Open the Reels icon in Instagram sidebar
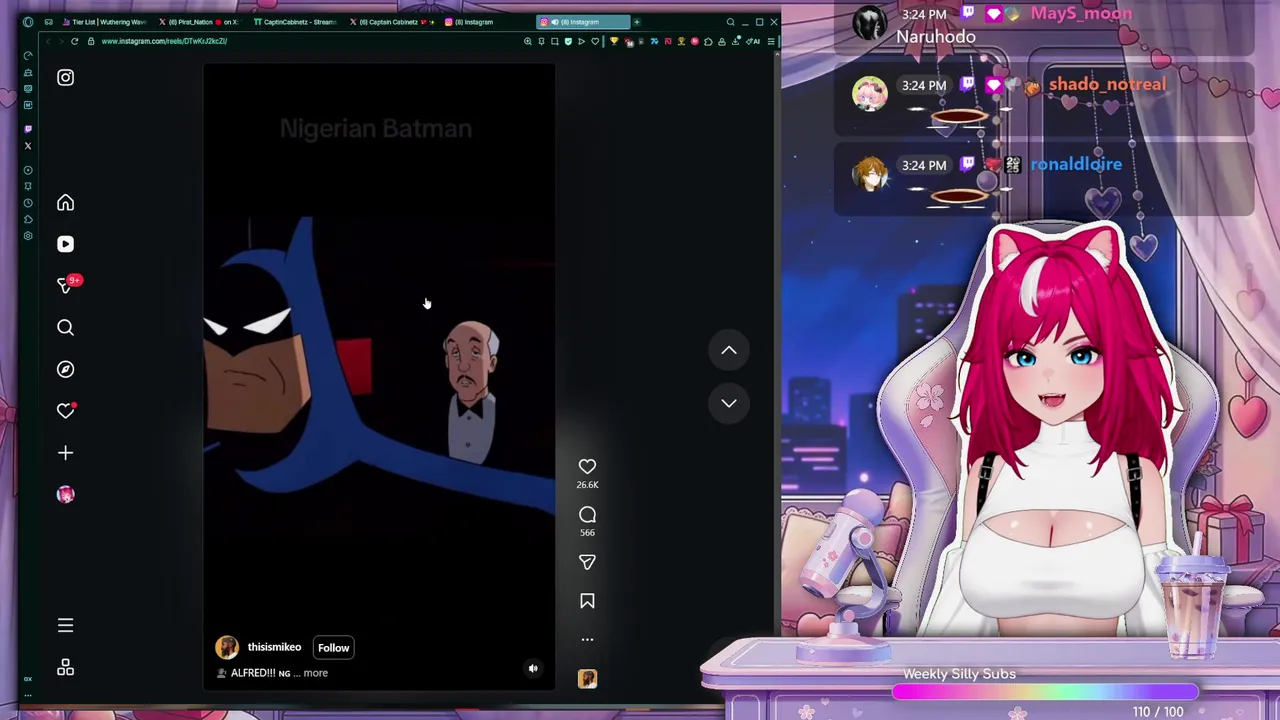Viewport: 1280px width, 720px height. (x=65, y=244)
